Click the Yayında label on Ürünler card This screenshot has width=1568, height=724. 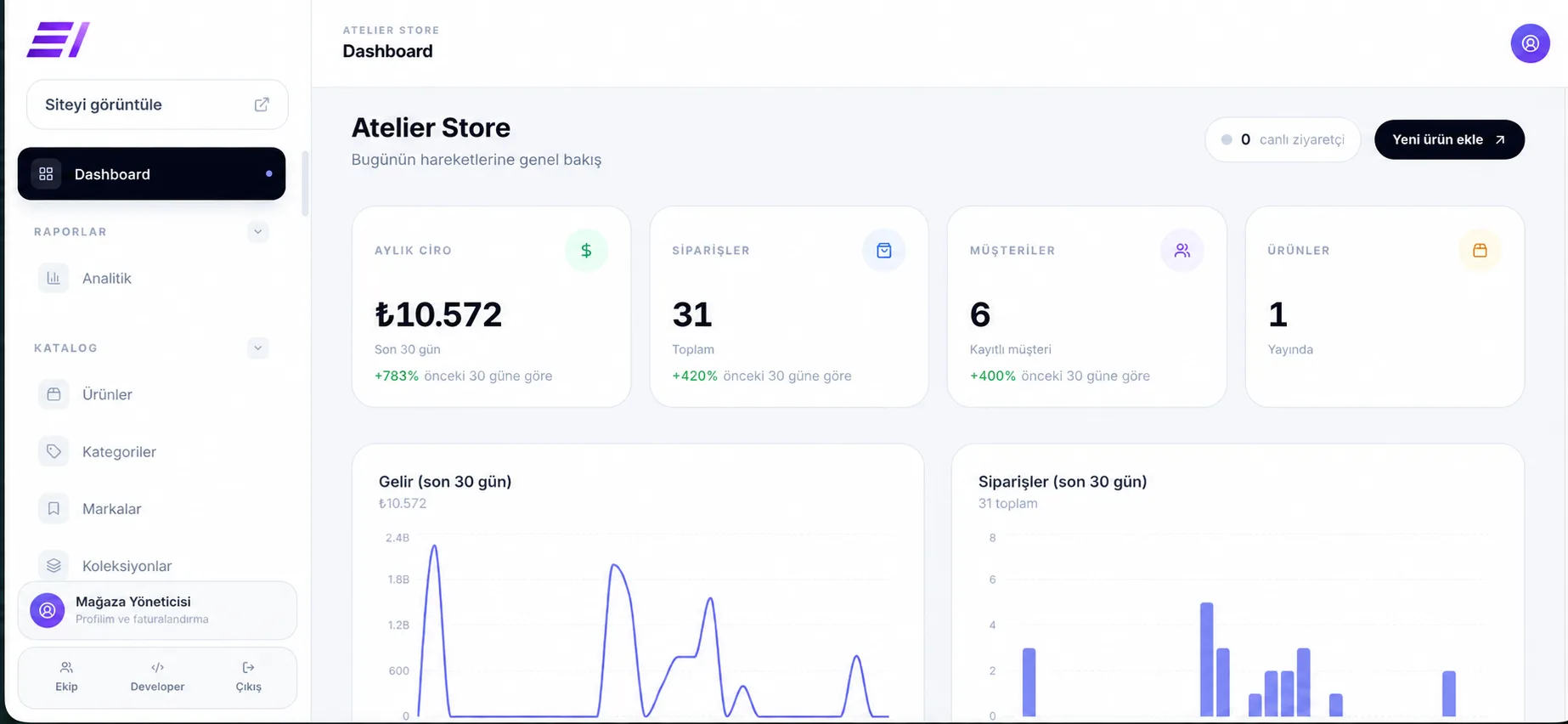(x=1290, y=349)
